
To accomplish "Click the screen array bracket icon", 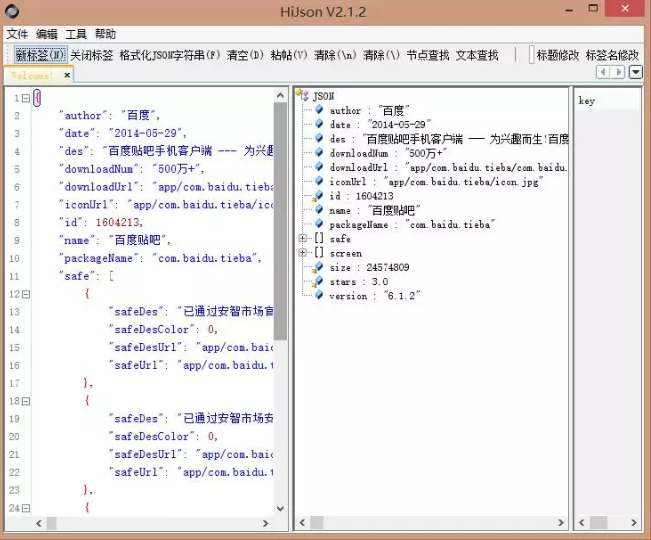I will tap(319, 252).
